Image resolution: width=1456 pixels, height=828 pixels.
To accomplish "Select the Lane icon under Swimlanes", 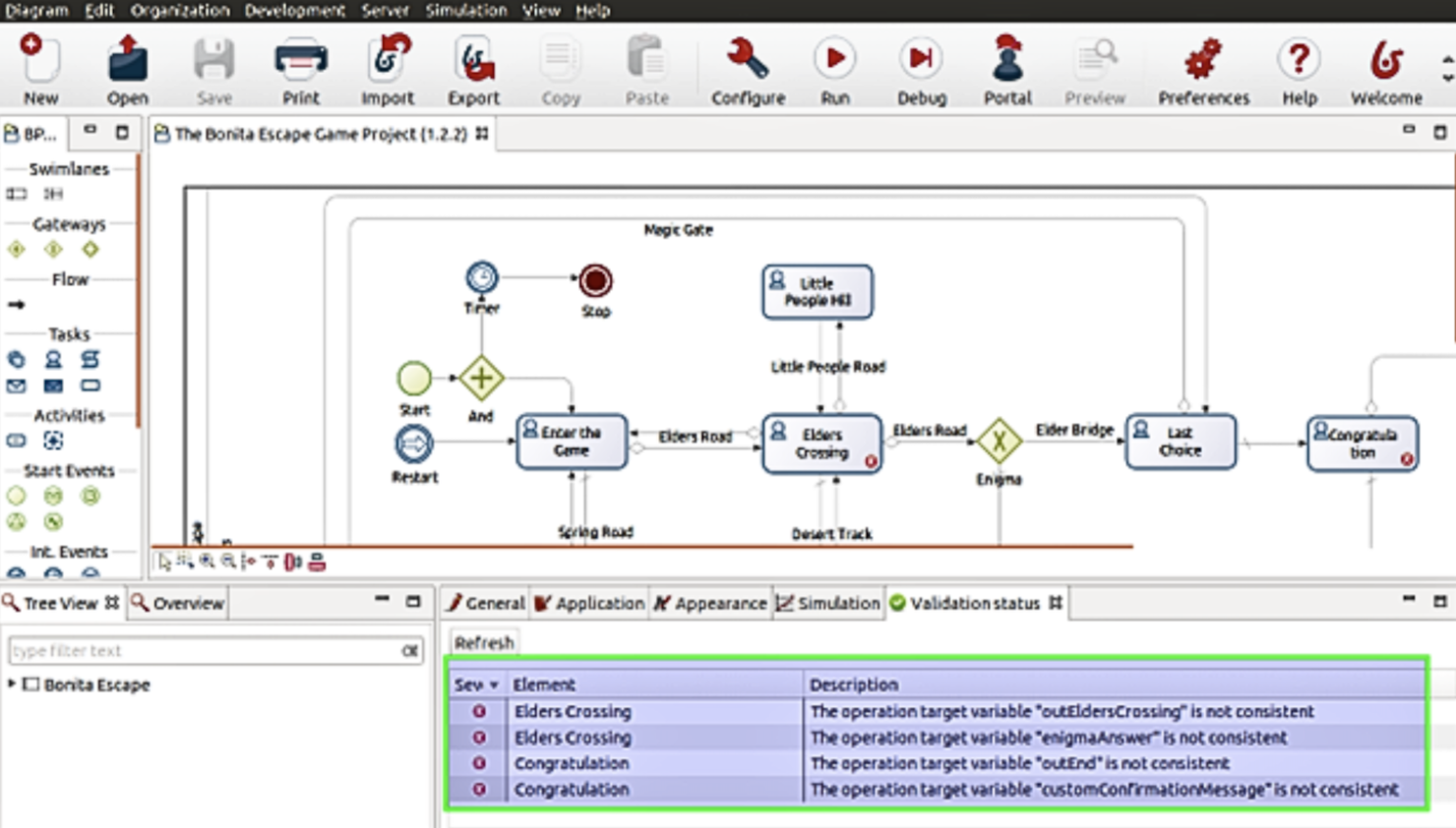I will [x=53, y=194].
